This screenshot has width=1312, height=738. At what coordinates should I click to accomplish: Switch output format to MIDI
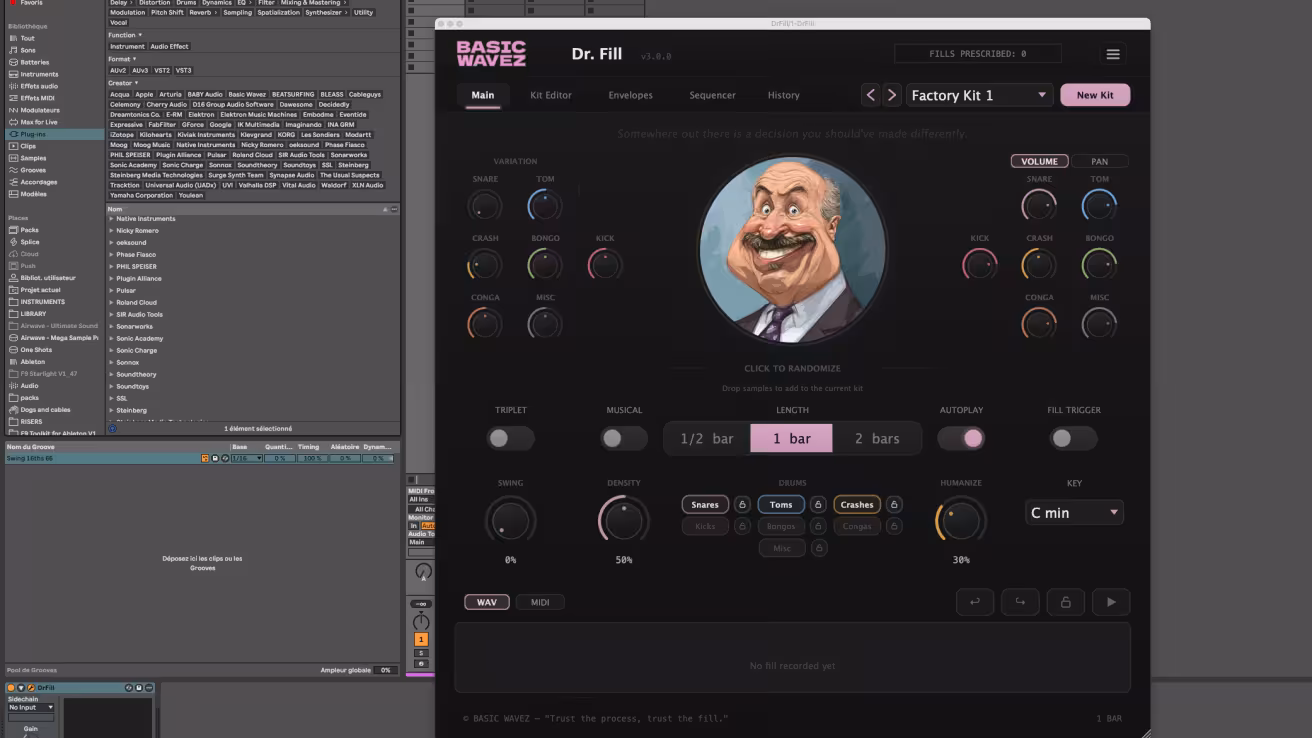(540, 602)
